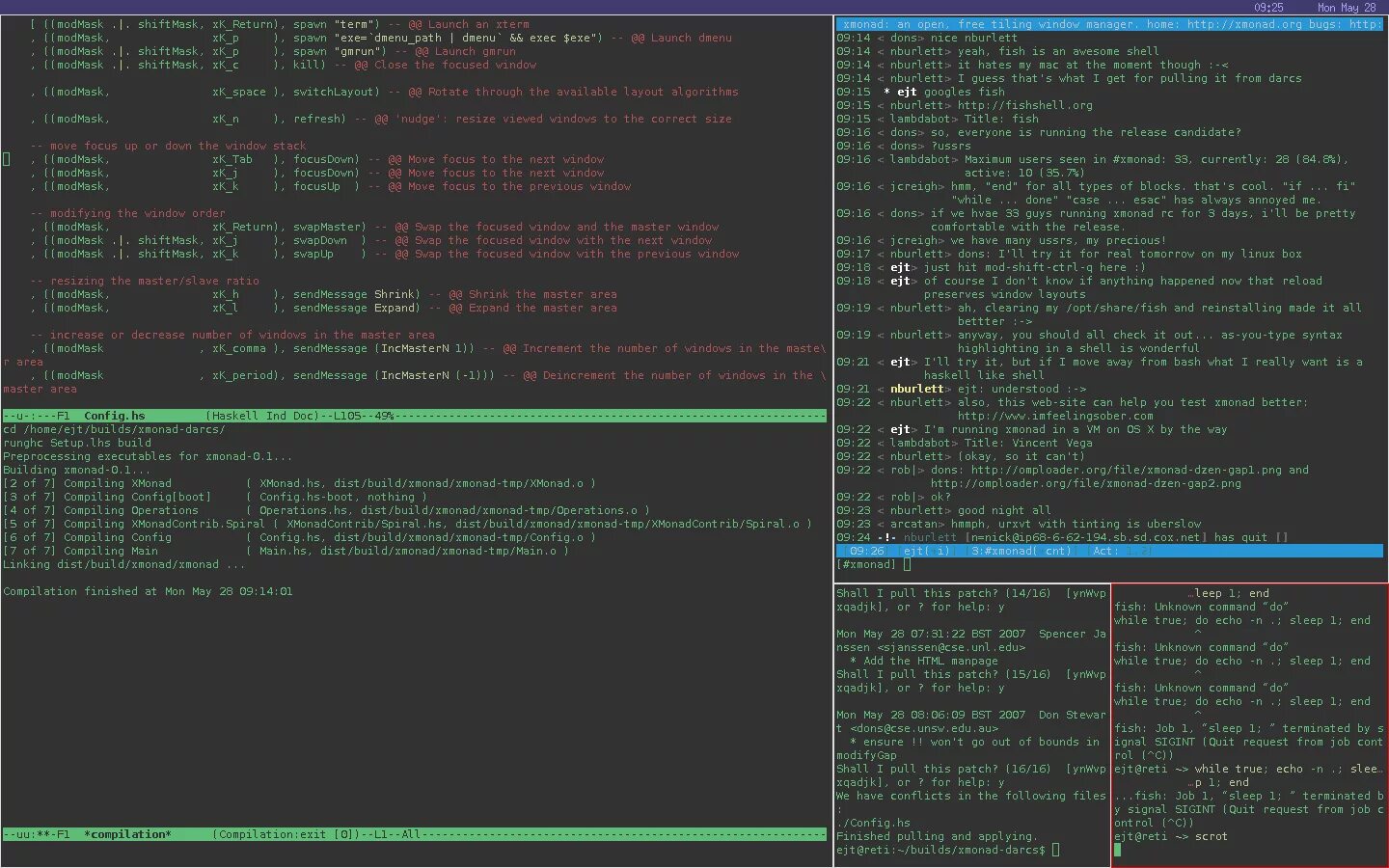The height and width of the screenshot is (868, 1389).
Task: Click the [4 of 7] Compiling Operations line
Action: (326, 510)
